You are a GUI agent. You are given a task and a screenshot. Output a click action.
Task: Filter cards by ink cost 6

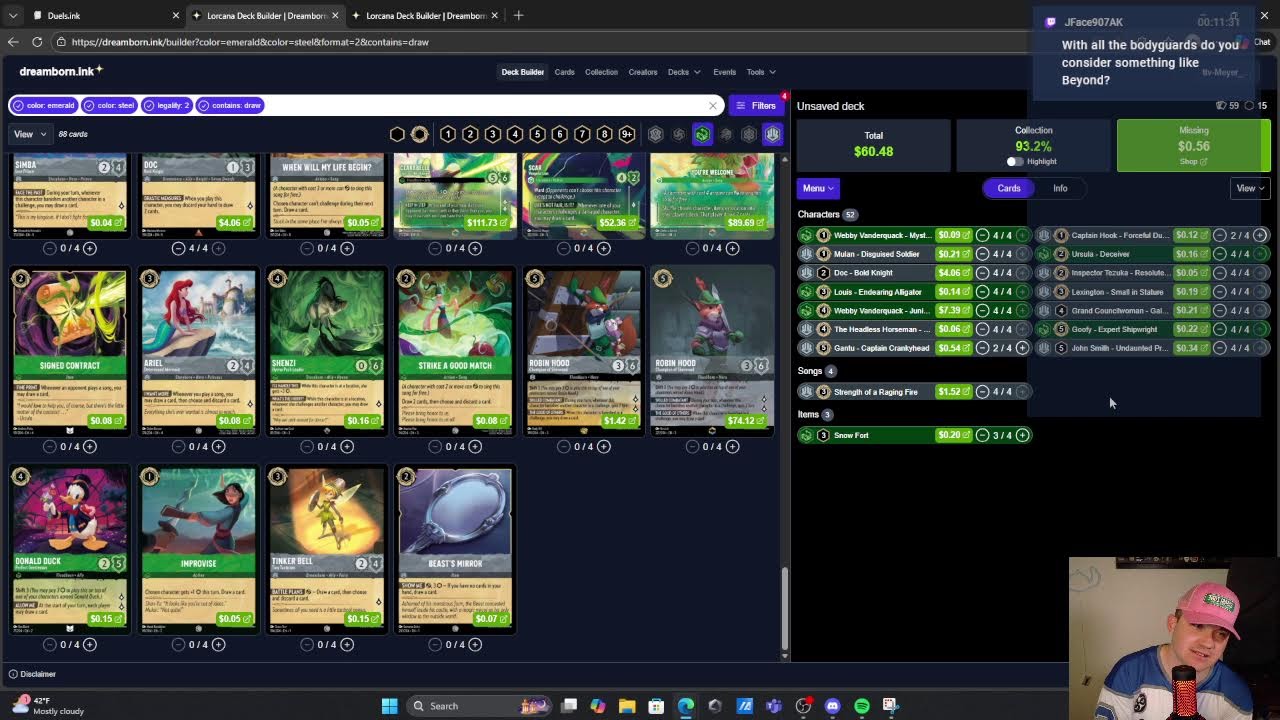559,134
